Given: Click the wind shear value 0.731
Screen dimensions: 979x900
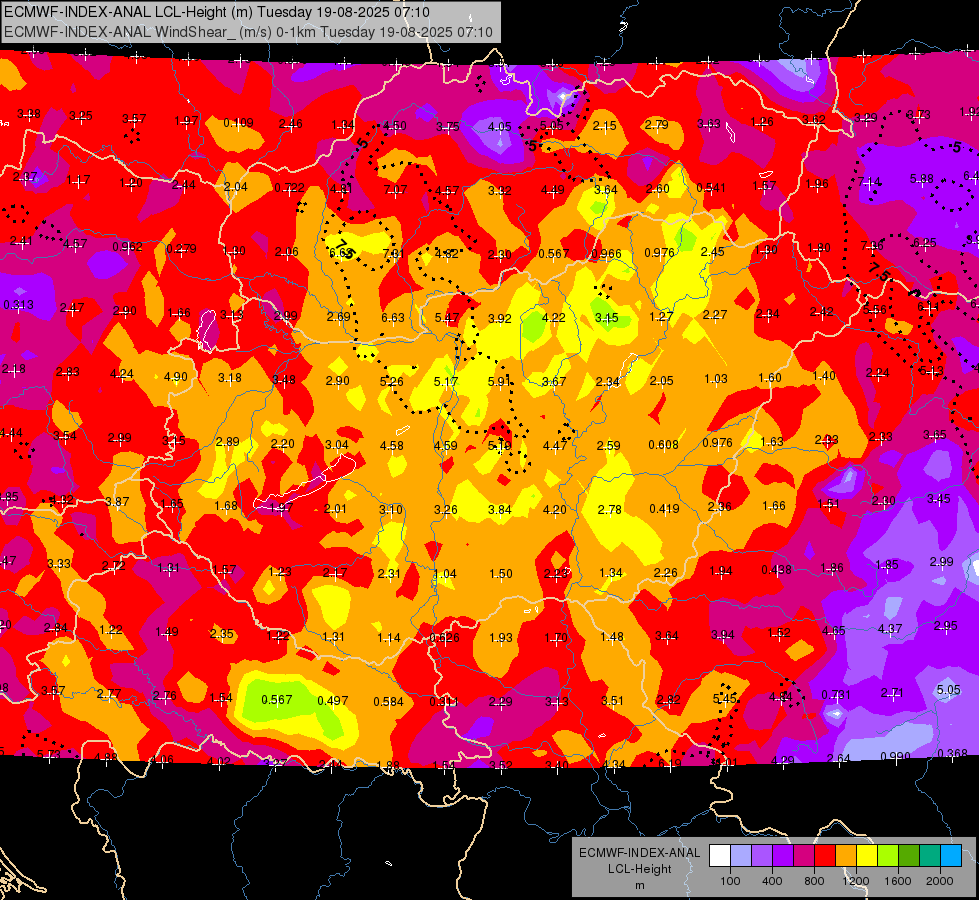Looking at the screenshot, I should (x=836, y=695).
